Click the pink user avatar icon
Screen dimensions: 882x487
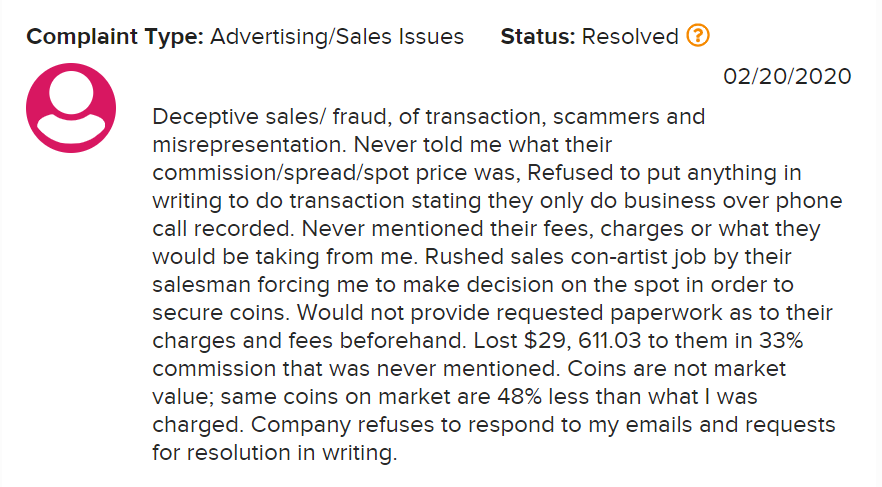[71, 108]
